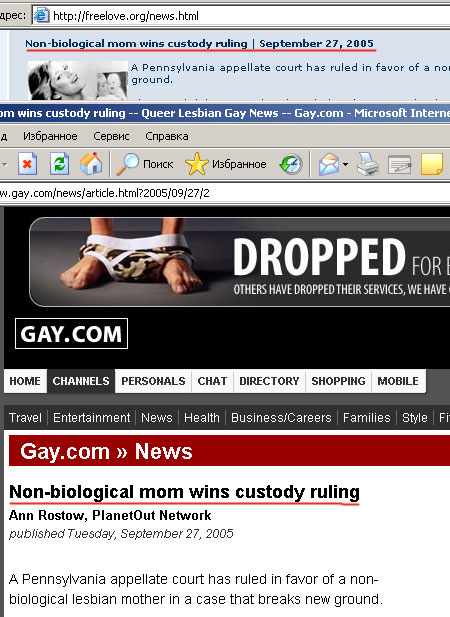Click the Mail envelope icon
The width and height of the screenshot is (450, 617).
(329, 164)
